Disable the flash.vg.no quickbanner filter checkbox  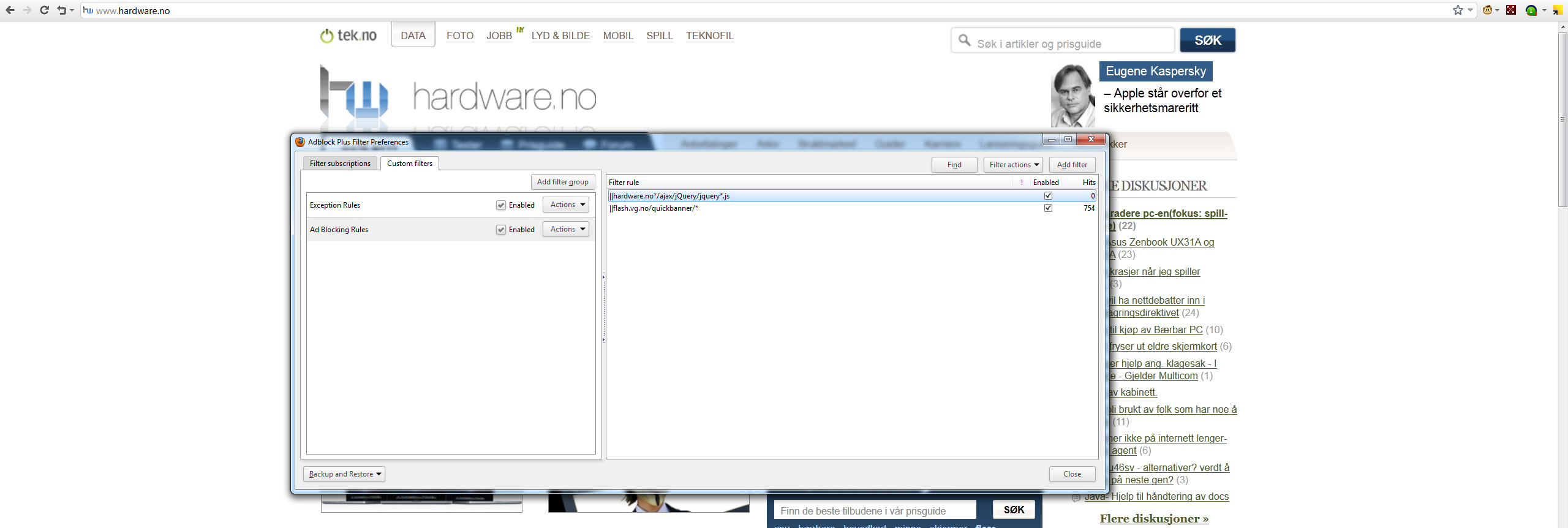click(1048, 208)
